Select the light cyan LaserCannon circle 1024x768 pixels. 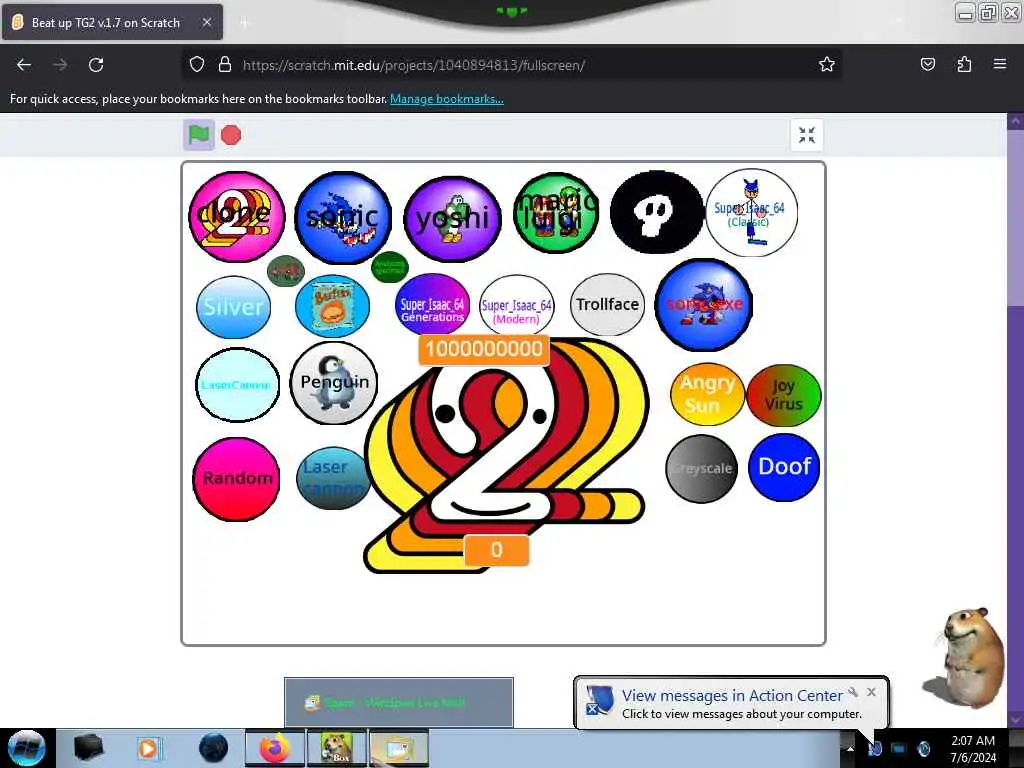coord(237,385)
